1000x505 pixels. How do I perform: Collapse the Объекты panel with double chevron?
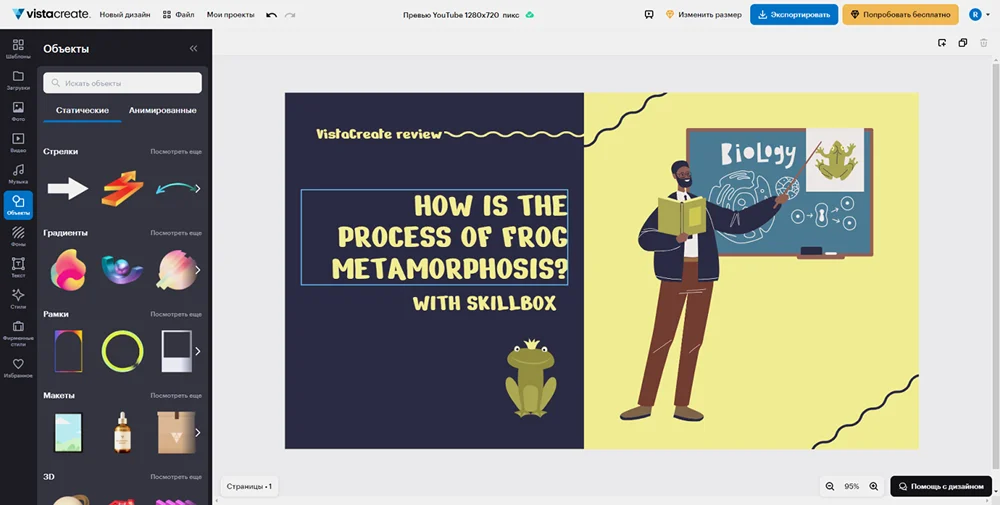(x=193, y=48)
